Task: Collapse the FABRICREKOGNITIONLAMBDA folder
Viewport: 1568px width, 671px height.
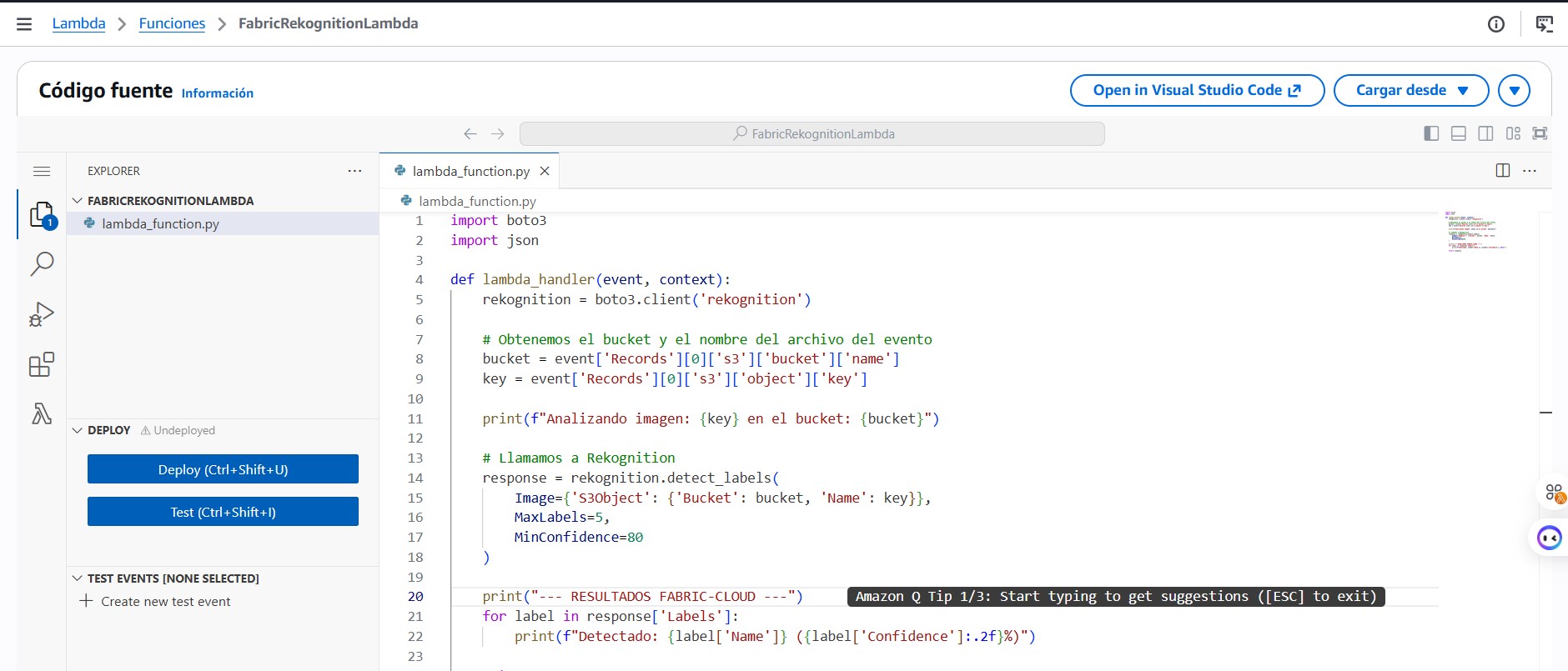Action: (78, 201)
